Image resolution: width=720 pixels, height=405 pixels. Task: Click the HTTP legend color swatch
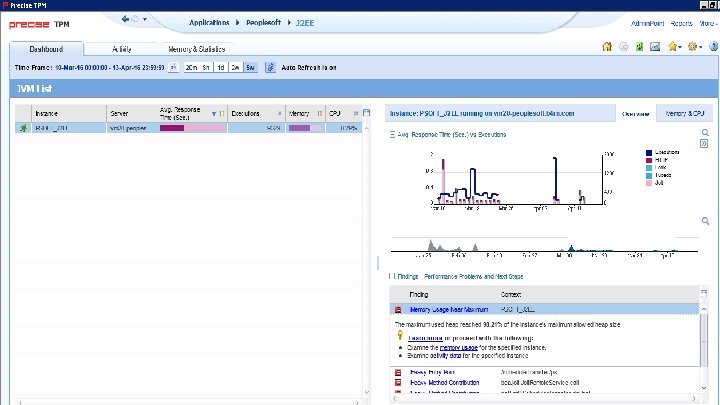pos(649,160)
